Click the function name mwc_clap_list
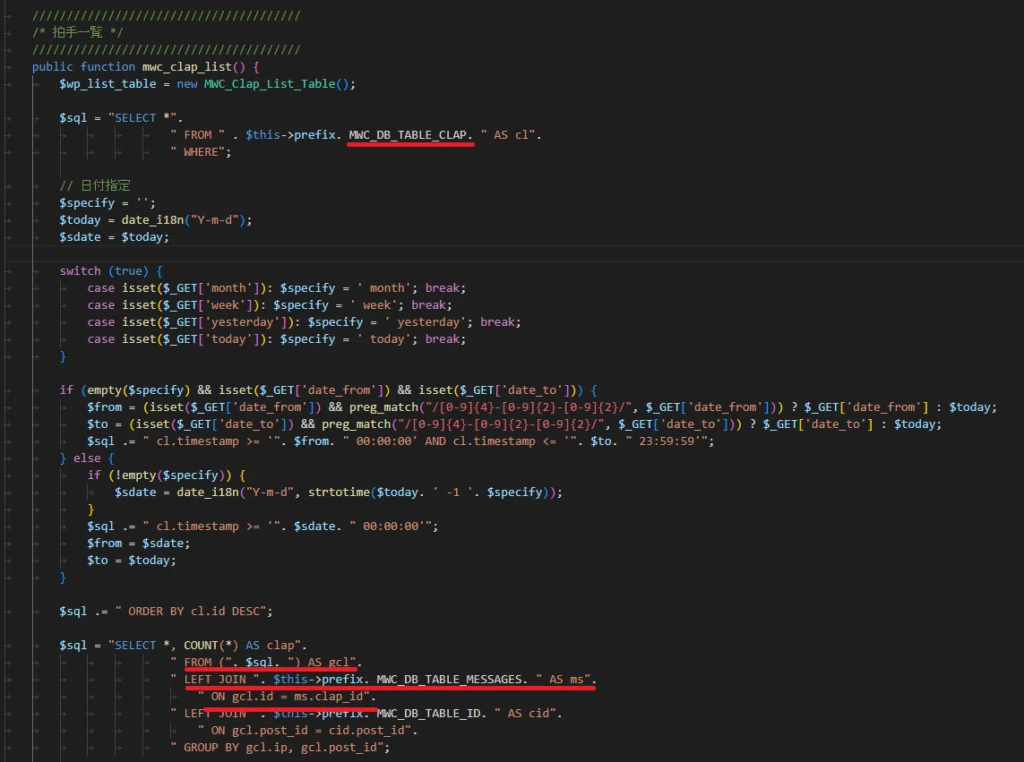 tap(187, 67)
